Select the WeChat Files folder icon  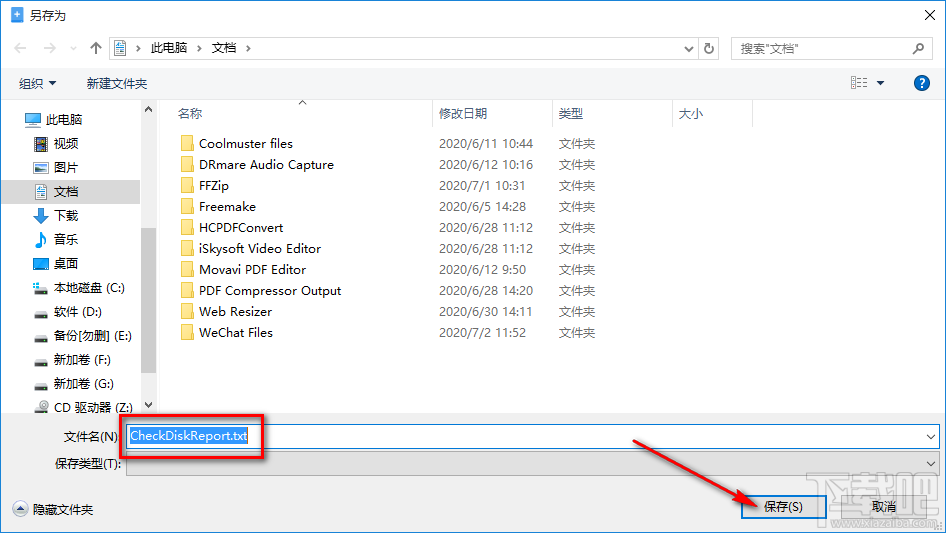tap(187, 333)
